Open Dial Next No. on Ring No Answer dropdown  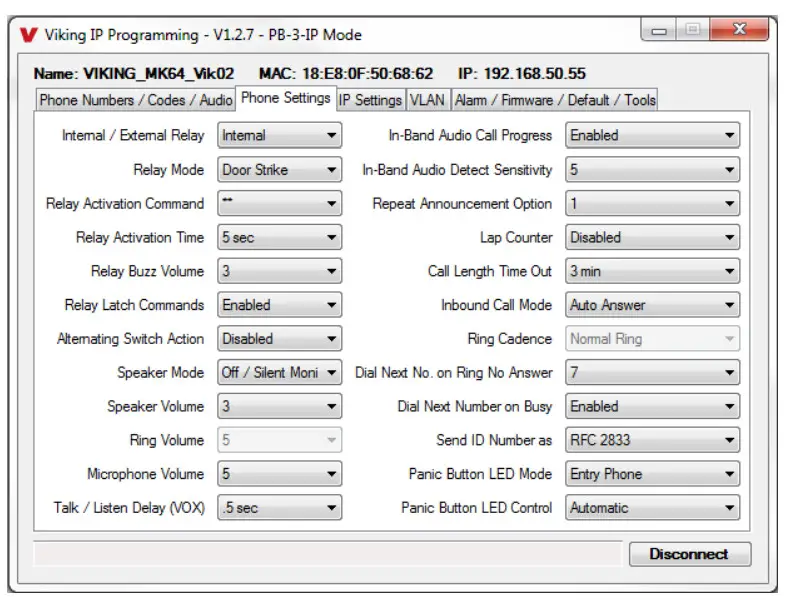tap(653, 373)
